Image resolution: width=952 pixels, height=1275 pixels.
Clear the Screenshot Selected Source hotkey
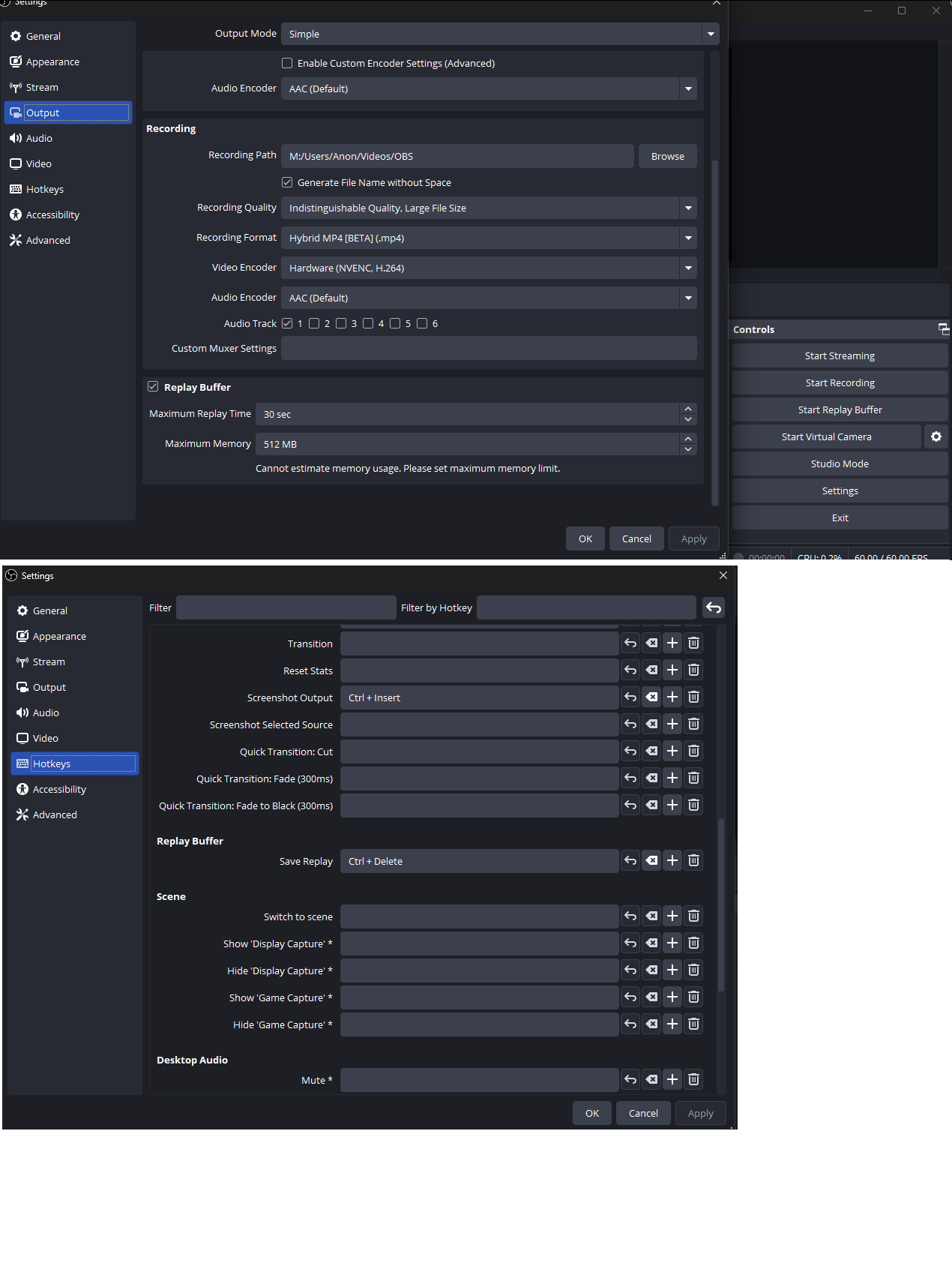651,724
